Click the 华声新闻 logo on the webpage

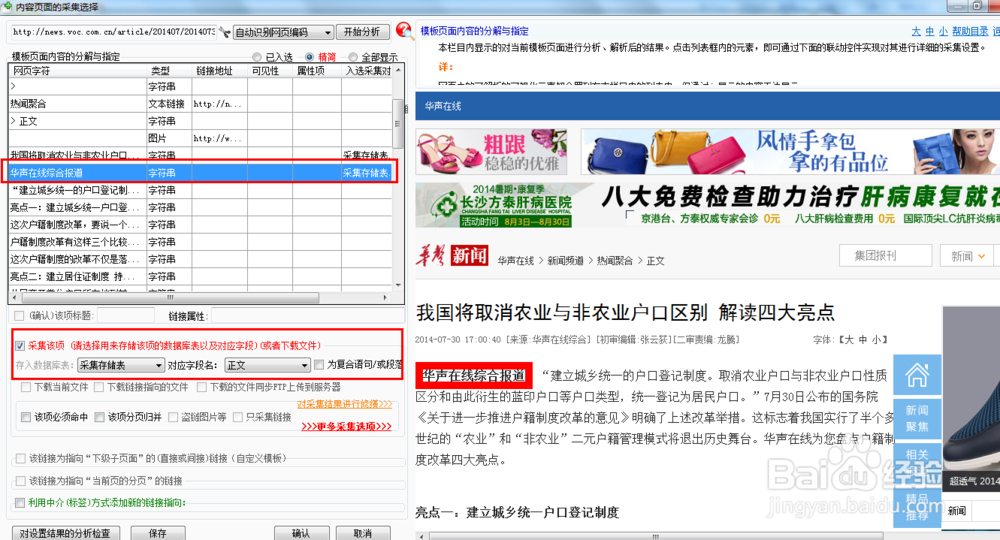coord(453,256)
